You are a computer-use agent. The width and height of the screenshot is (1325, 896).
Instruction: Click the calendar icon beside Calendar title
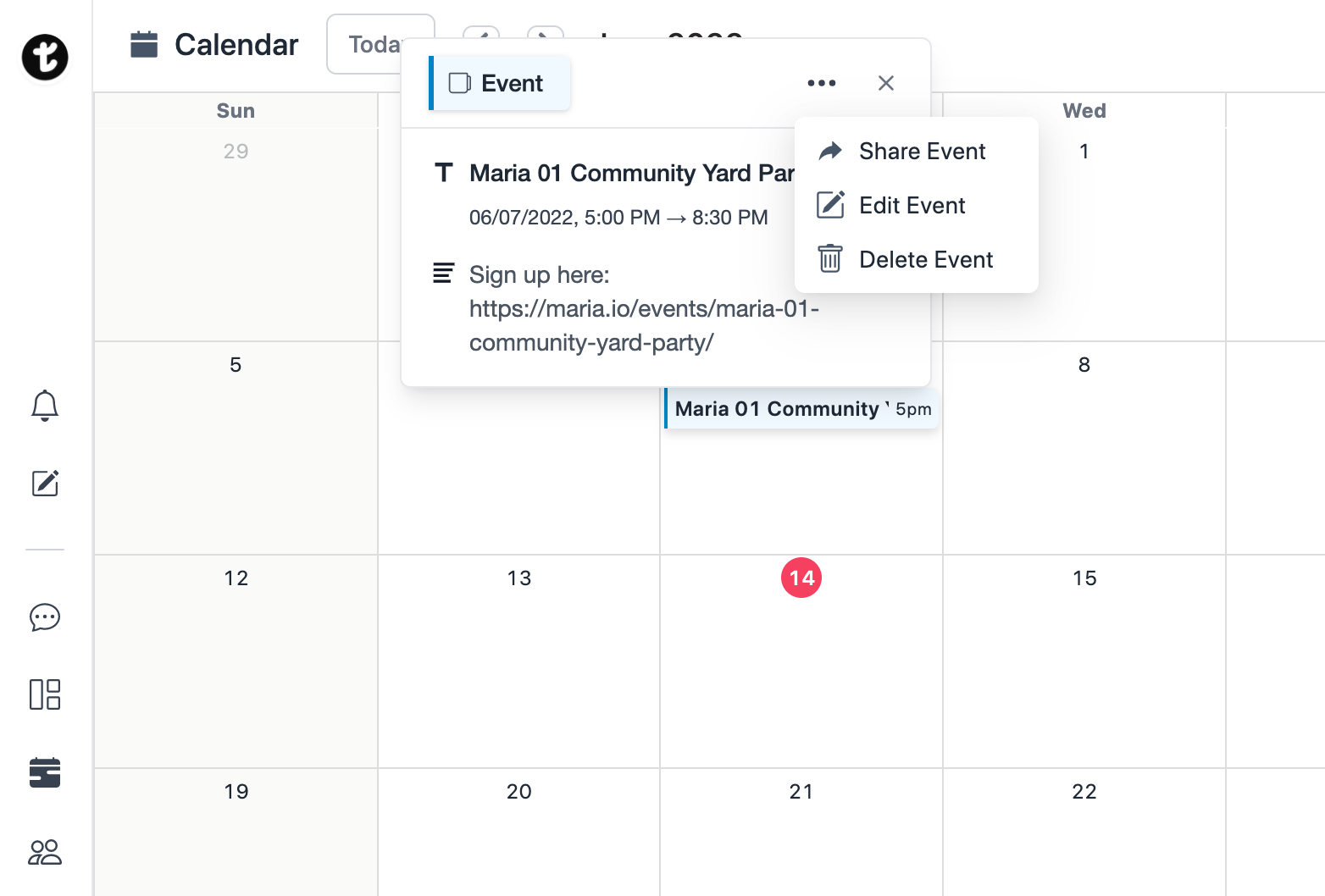pyautogui.click(x=144, y=45)
